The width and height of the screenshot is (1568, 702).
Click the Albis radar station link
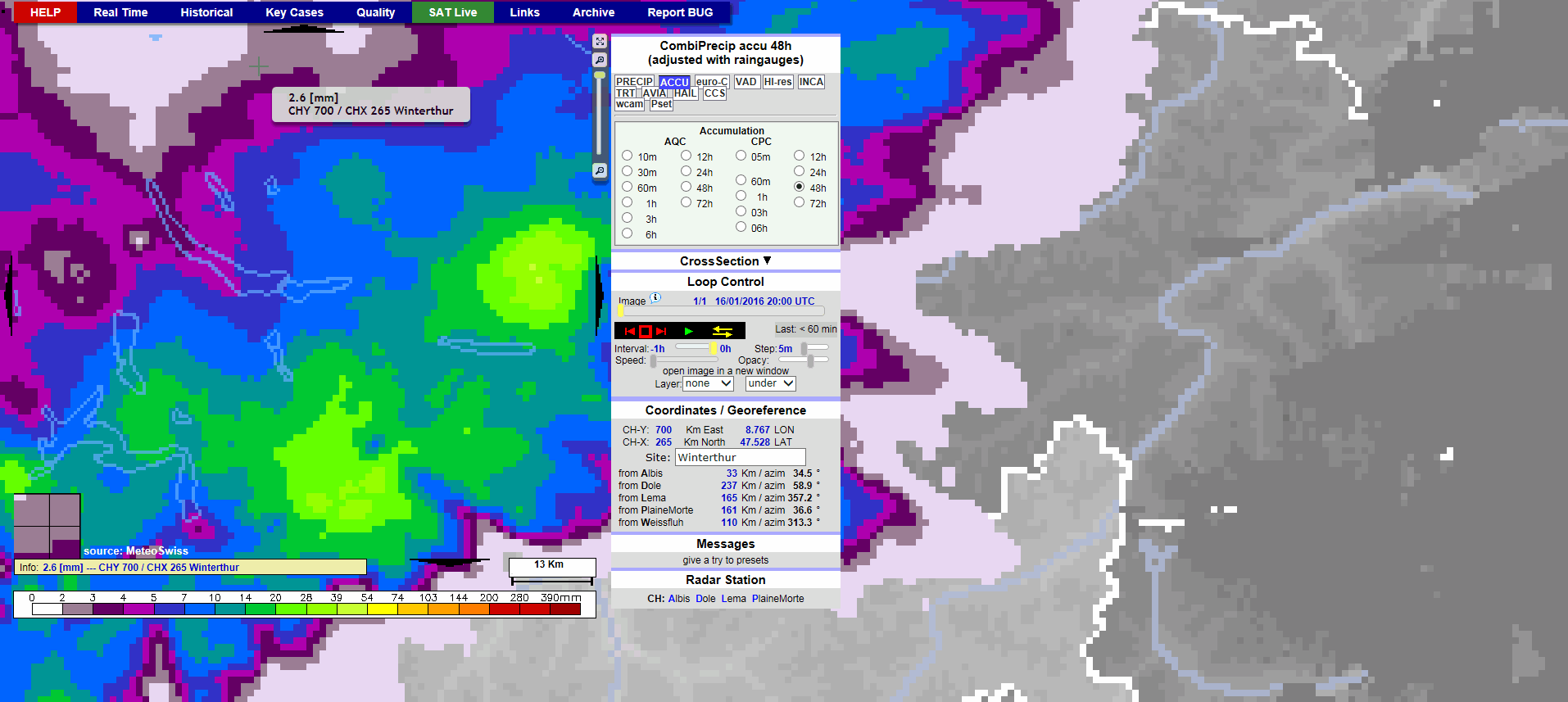point(678,599)
